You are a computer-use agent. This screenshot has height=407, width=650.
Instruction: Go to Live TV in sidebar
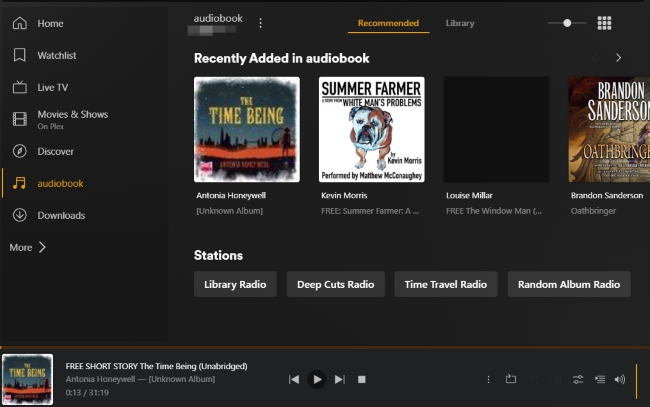52,87
